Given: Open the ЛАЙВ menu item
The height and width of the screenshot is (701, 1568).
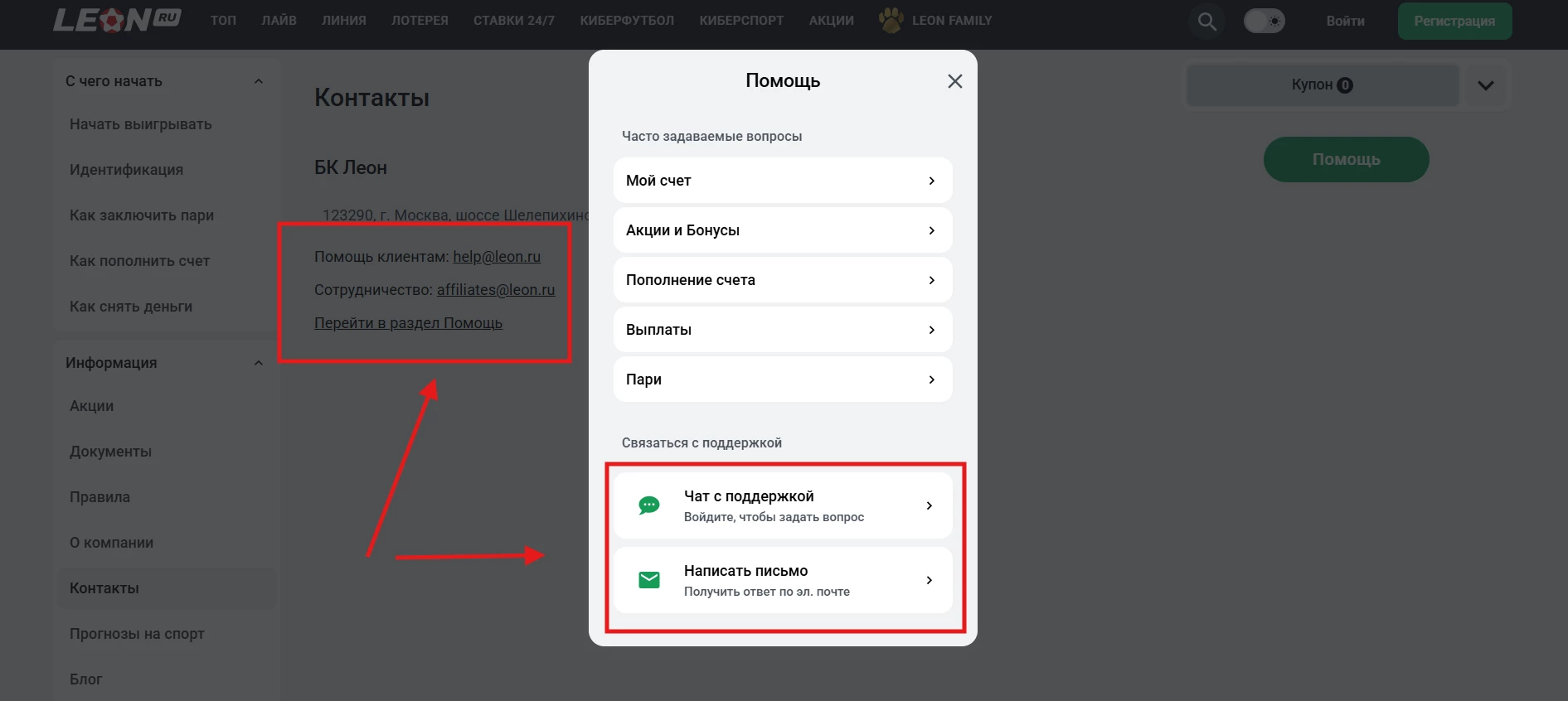Looking at the screenshot, I should tap(279, 21).
